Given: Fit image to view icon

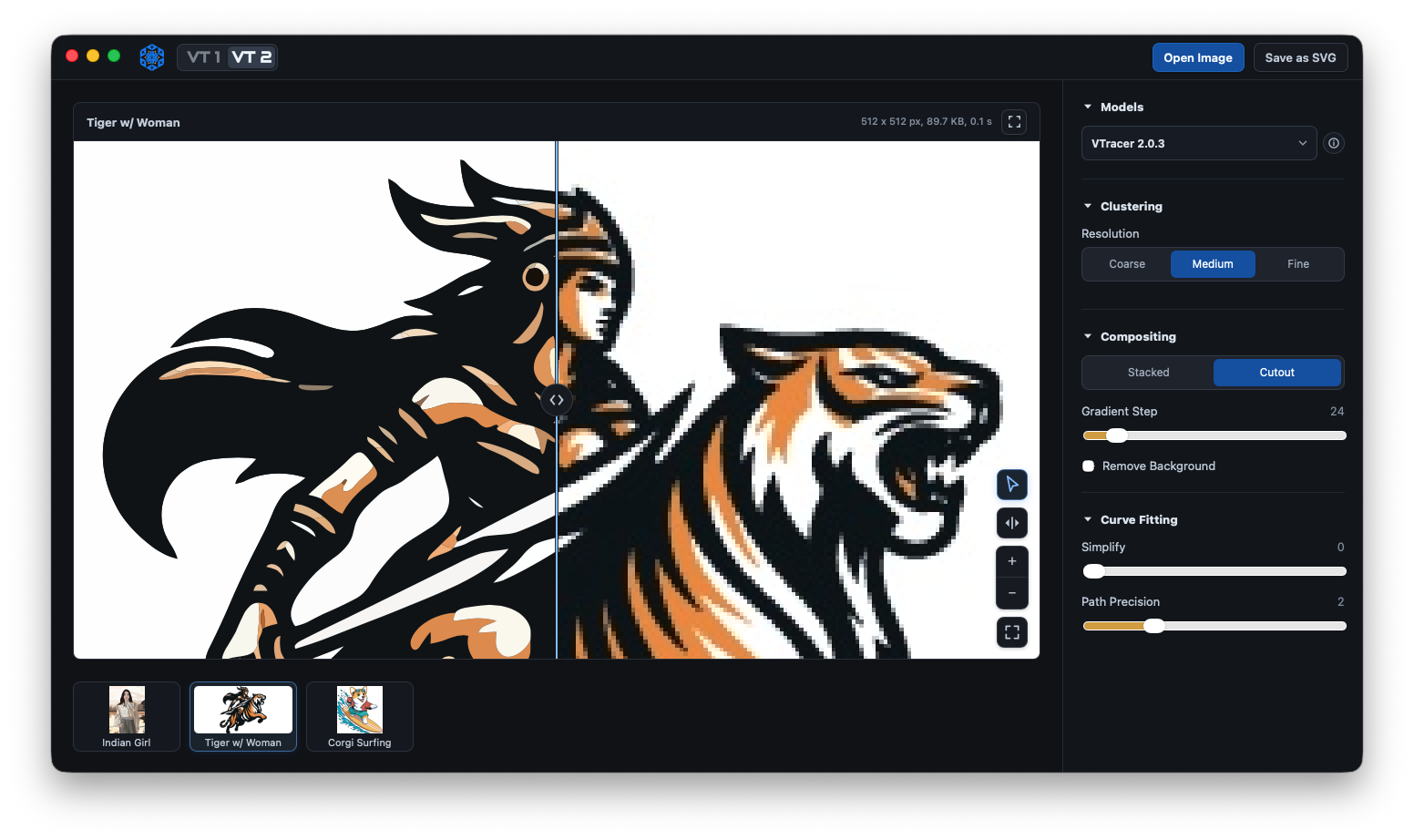Looking at the screenshot, I should [1011, 632].
